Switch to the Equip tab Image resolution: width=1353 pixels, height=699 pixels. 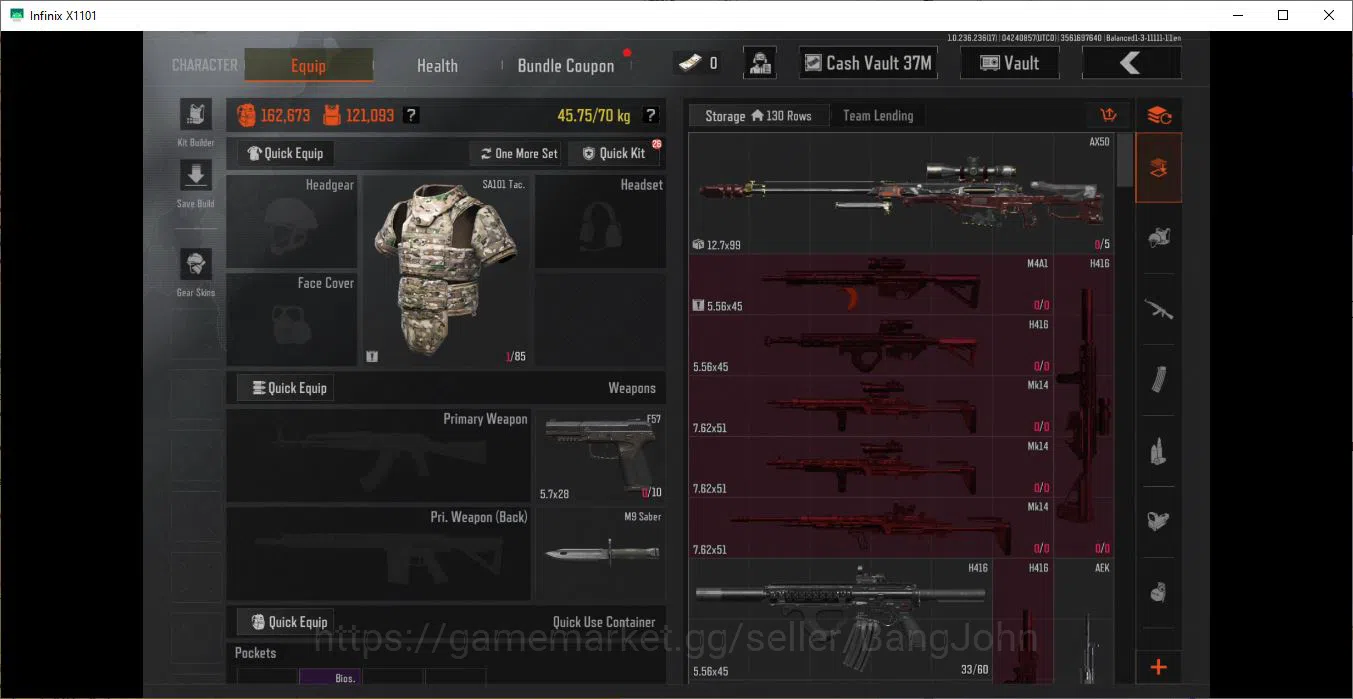tap(308, 65)
